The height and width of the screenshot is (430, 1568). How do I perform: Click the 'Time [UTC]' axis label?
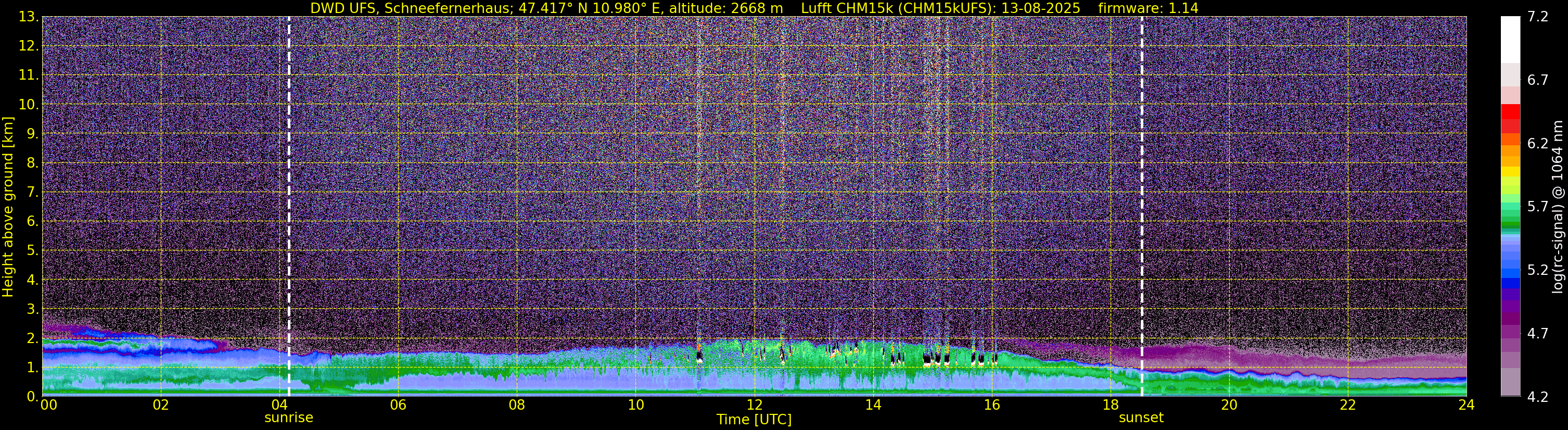[754, 420]
